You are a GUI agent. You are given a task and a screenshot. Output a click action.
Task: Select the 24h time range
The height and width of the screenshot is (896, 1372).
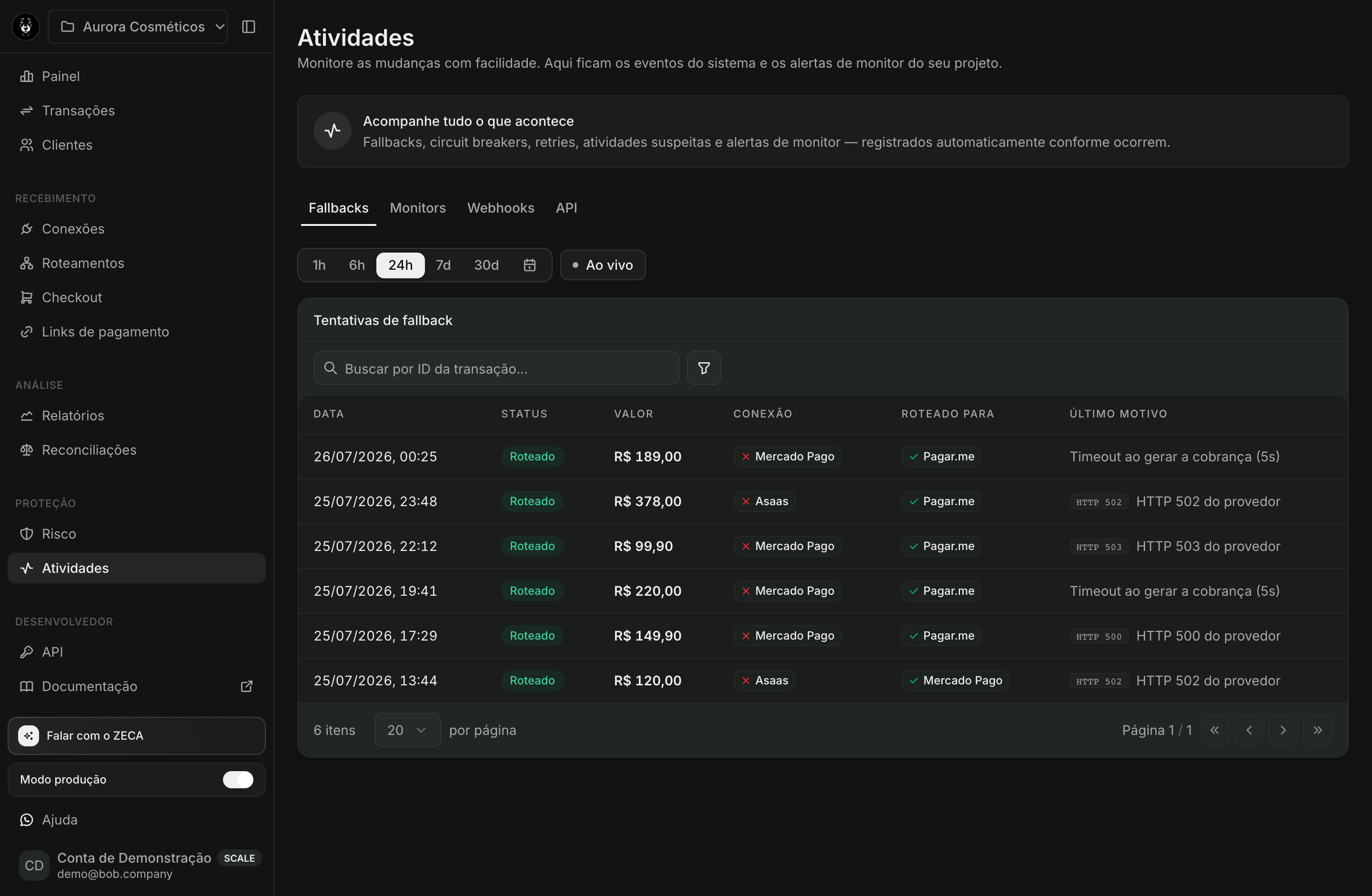click(x=401, y=265)
